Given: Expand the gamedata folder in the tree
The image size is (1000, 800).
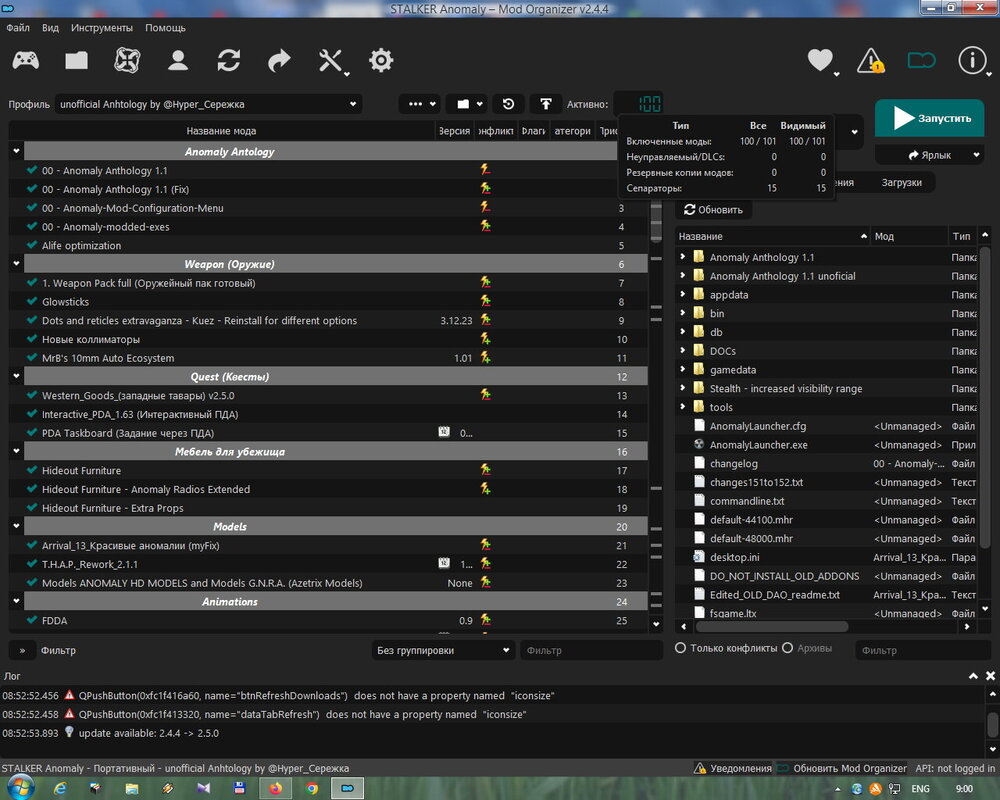Looking at the screenshot, I should pyautogui.click(x=683, y=370).
